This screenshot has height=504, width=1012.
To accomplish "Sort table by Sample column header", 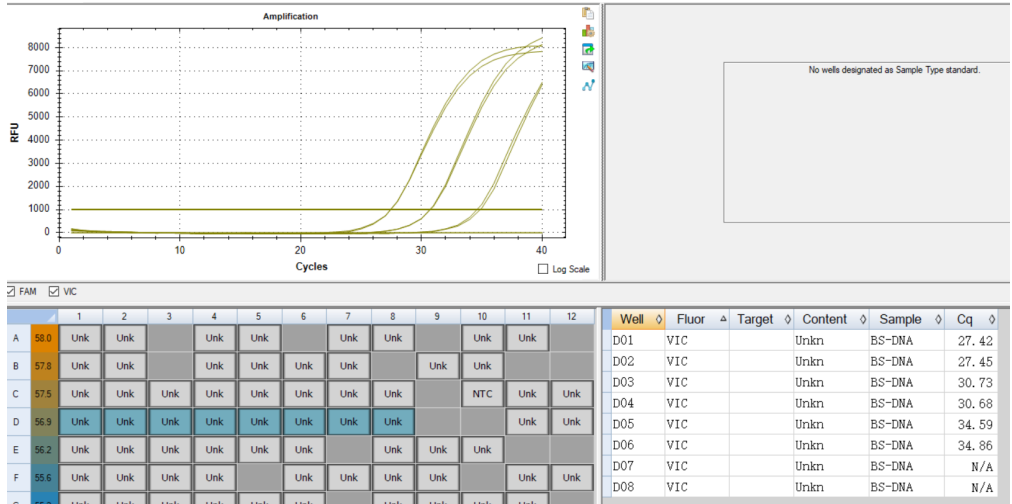I will tap(906, 319).
